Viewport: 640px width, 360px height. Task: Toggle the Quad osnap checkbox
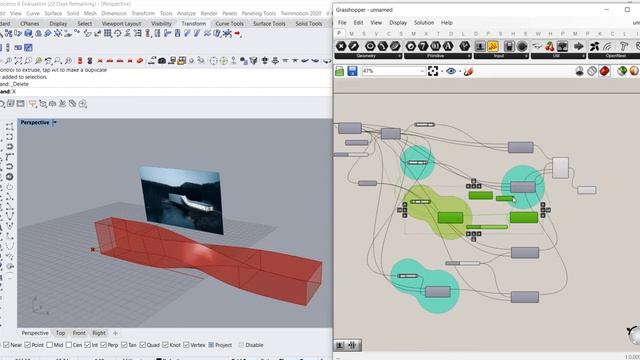142,345
